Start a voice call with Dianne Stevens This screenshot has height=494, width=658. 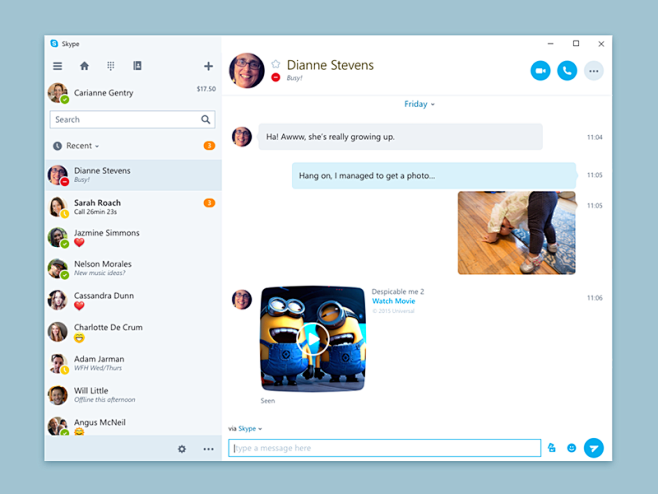[x=567, y=71]
